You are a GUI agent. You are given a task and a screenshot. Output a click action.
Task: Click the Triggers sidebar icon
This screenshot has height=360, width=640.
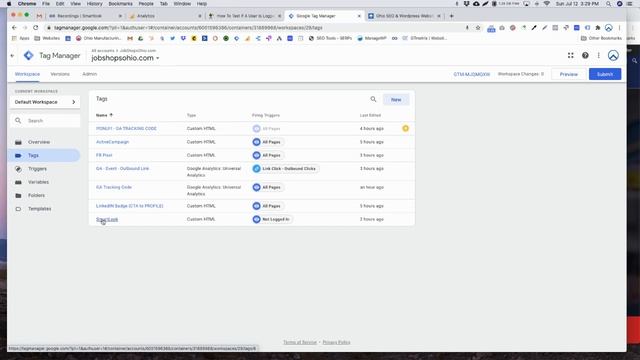(18, 169)
